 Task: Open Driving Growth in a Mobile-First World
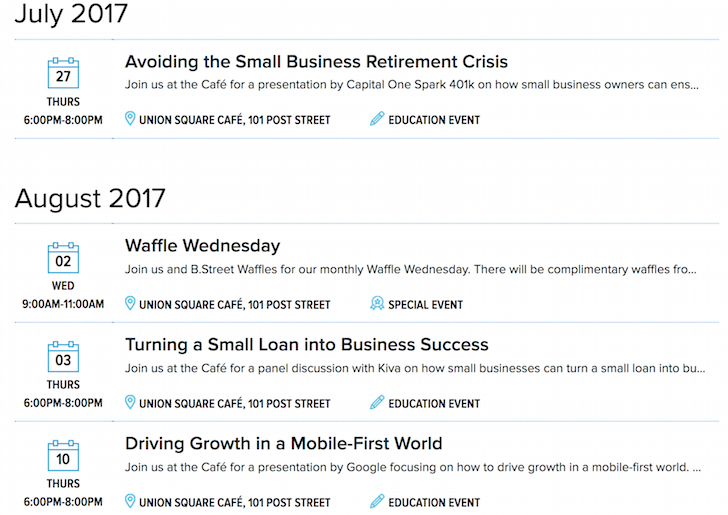point(283,443)
